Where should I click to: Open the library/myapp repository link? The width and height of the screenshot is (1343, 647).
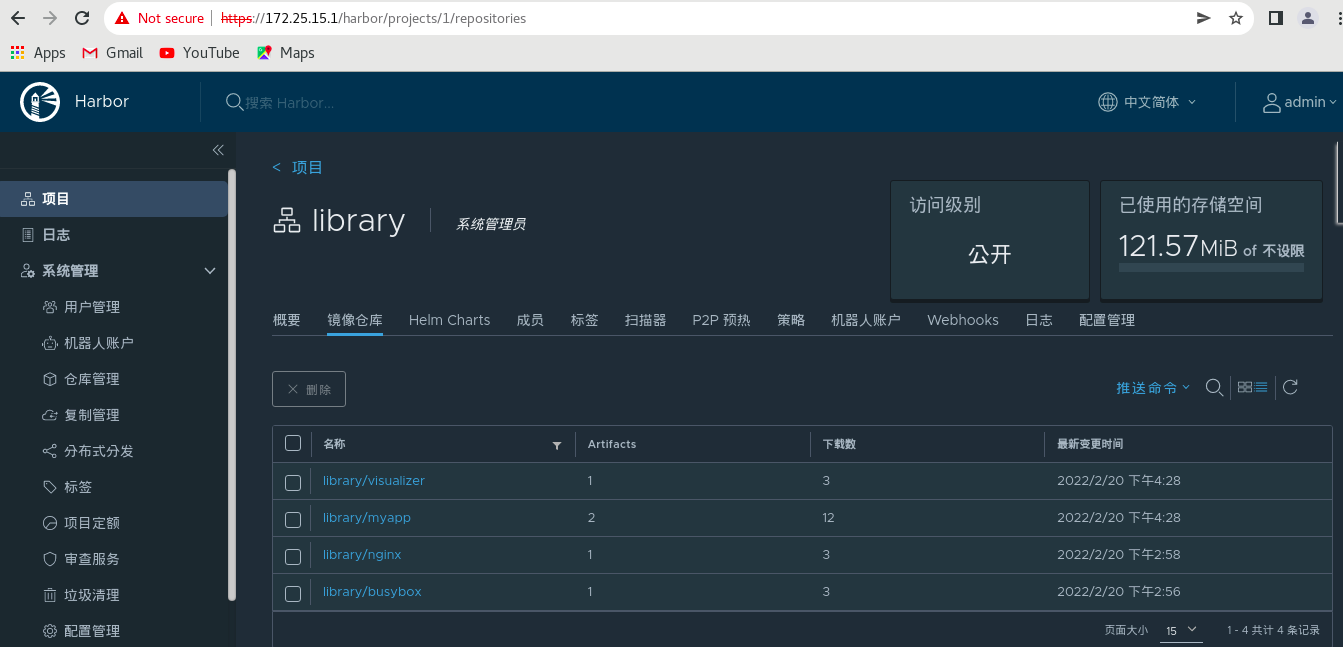tap(367, 518)
